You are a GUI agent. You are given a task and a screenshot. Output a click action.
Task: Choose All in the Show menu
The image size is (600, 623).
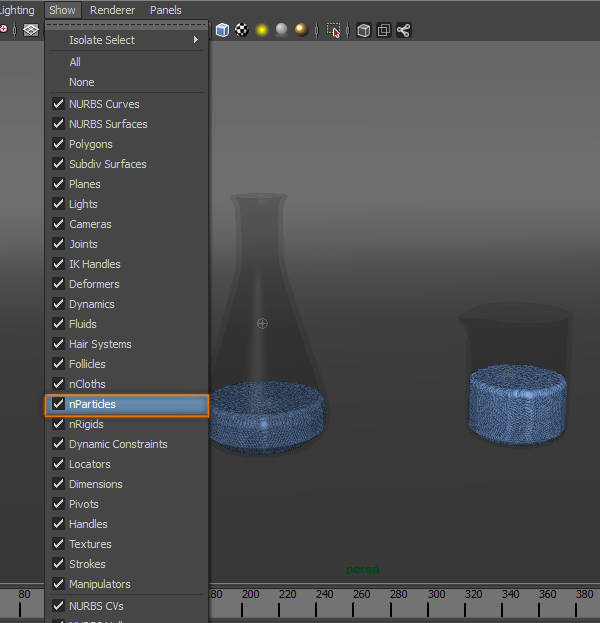75,62
